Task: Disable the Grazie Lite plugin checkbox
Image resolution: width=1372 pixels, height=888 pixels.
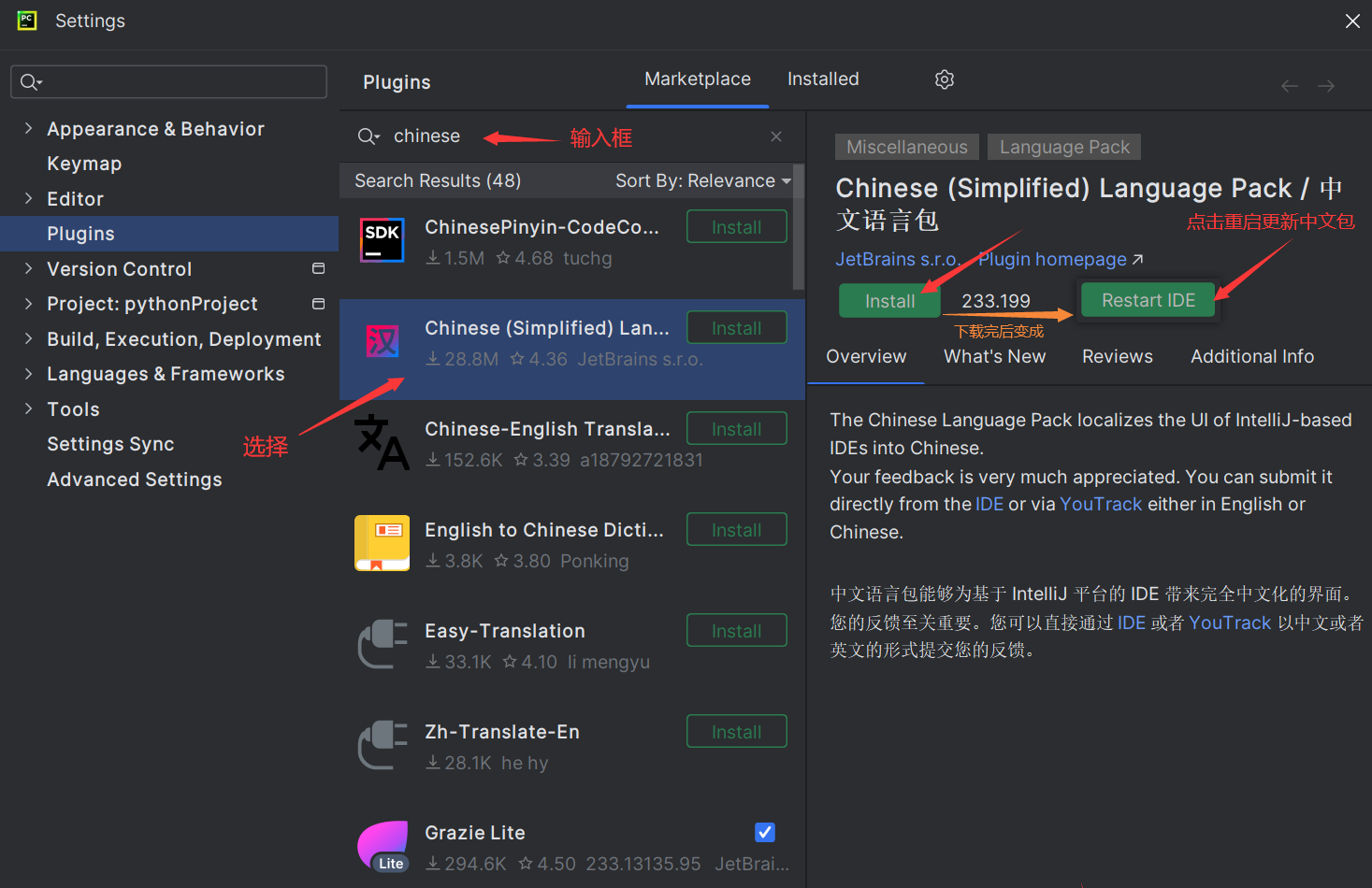Action: point(764,832)
